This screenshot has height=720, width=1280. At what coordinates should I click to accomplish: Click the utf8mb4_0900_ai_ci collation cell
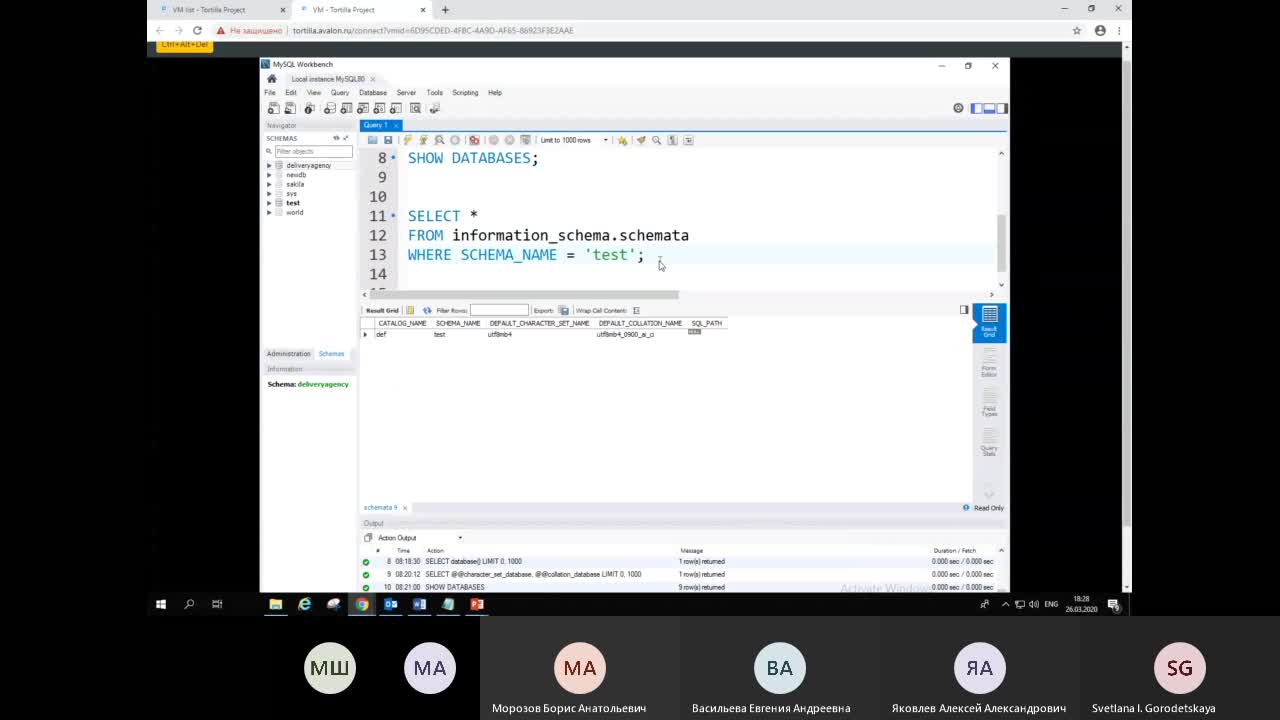(625, 334)
